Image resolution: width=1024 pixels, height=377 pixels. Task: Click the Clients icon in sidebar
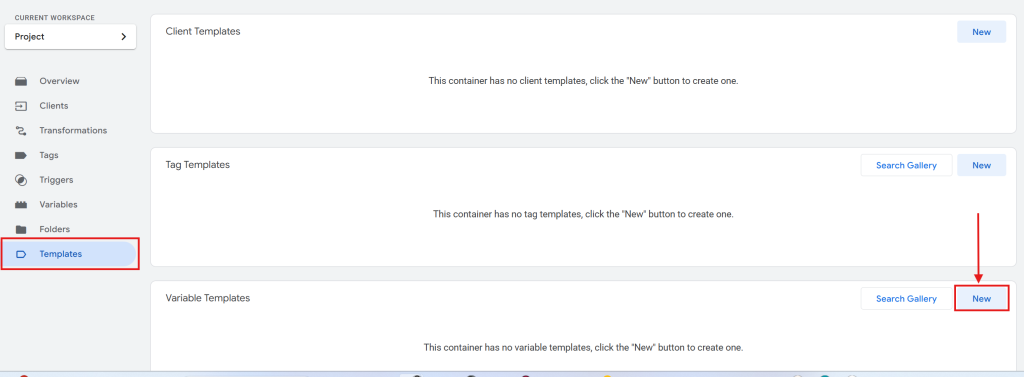(21, 106)
